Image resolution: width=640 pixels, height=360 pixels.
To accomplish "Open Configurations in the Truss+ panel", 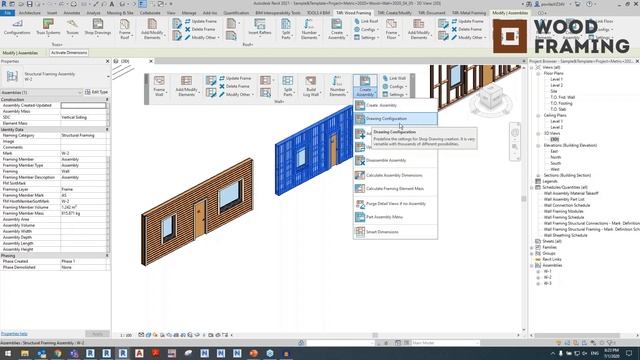I will tap(17, 27).
